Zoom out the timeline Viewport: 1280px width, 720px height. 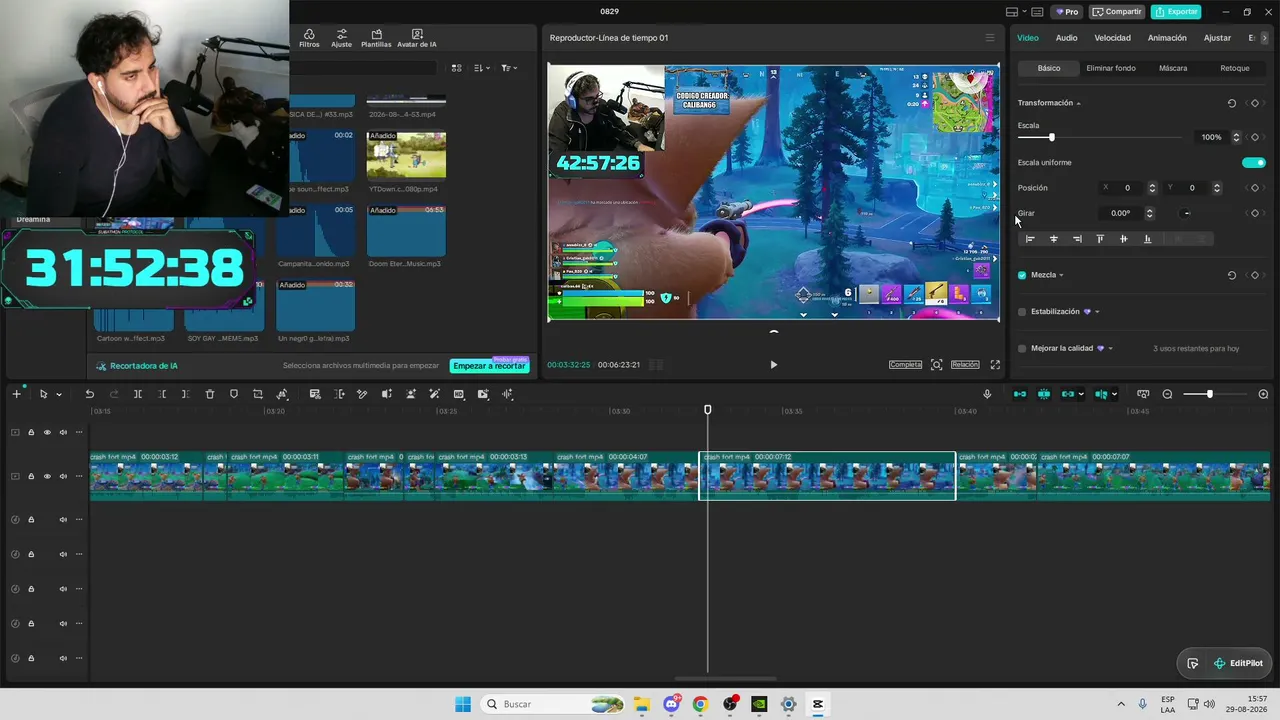(1167, 394)
